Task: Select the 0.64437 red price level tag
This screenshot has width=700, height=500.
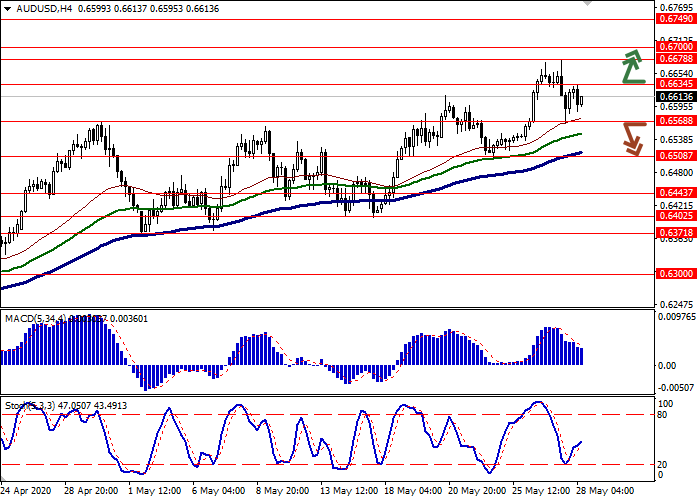Action: [x=676, y=193]
